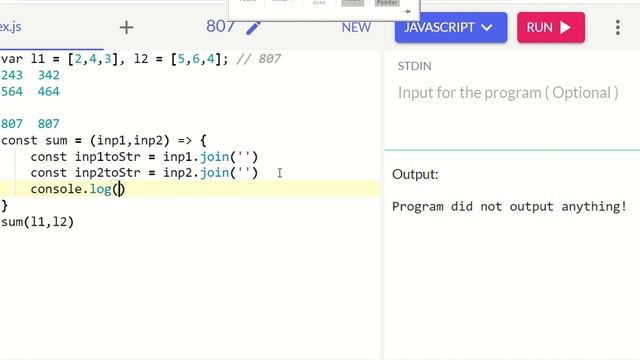Click the Pointer button in top overlay
640x360 pixels.
pos(387,2)
